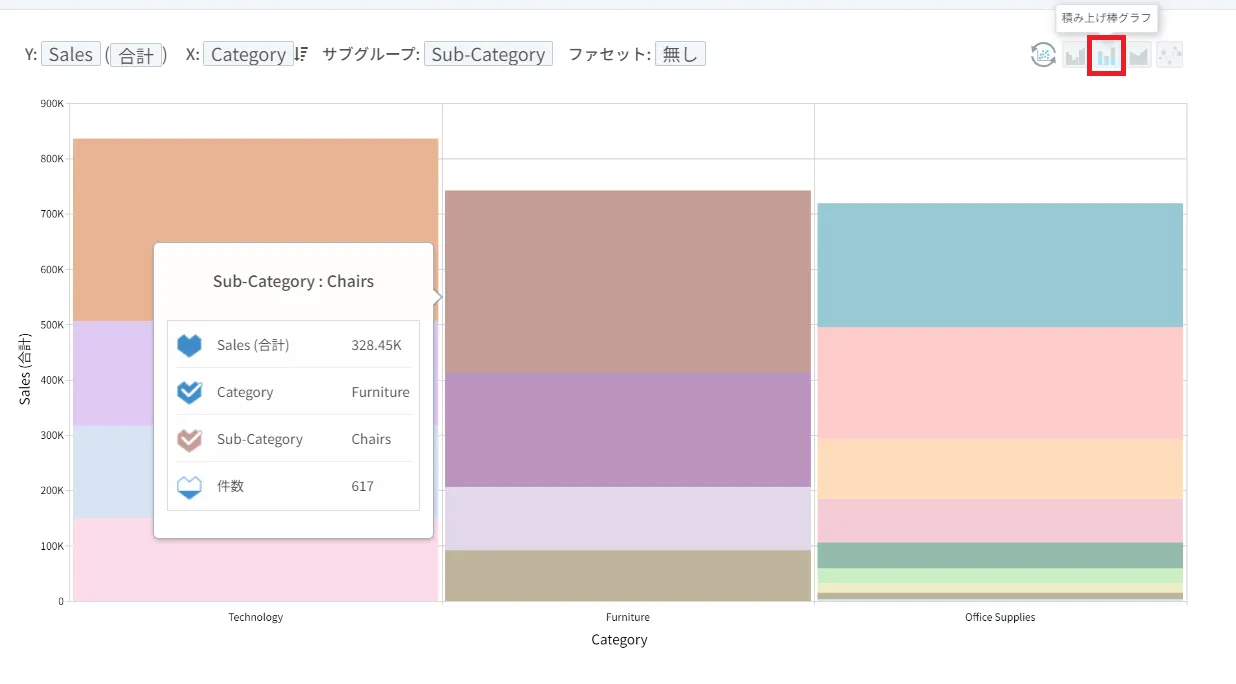The image size is (1236, 684).
Task: Open the 合計 aggregation dropdown
Action: (x=136, y=55)
